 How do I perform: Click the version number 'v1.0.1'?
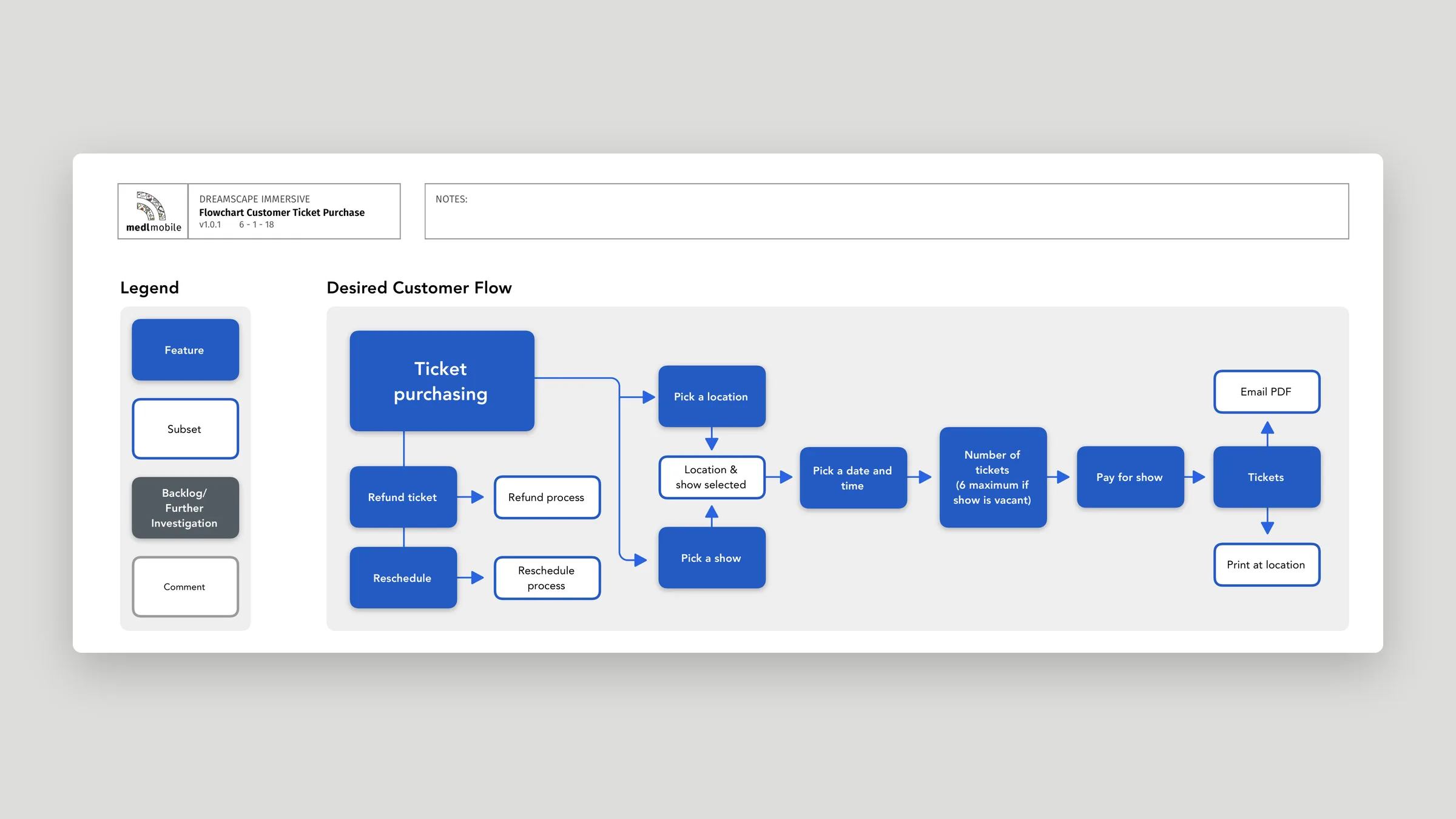coord(210,224)
